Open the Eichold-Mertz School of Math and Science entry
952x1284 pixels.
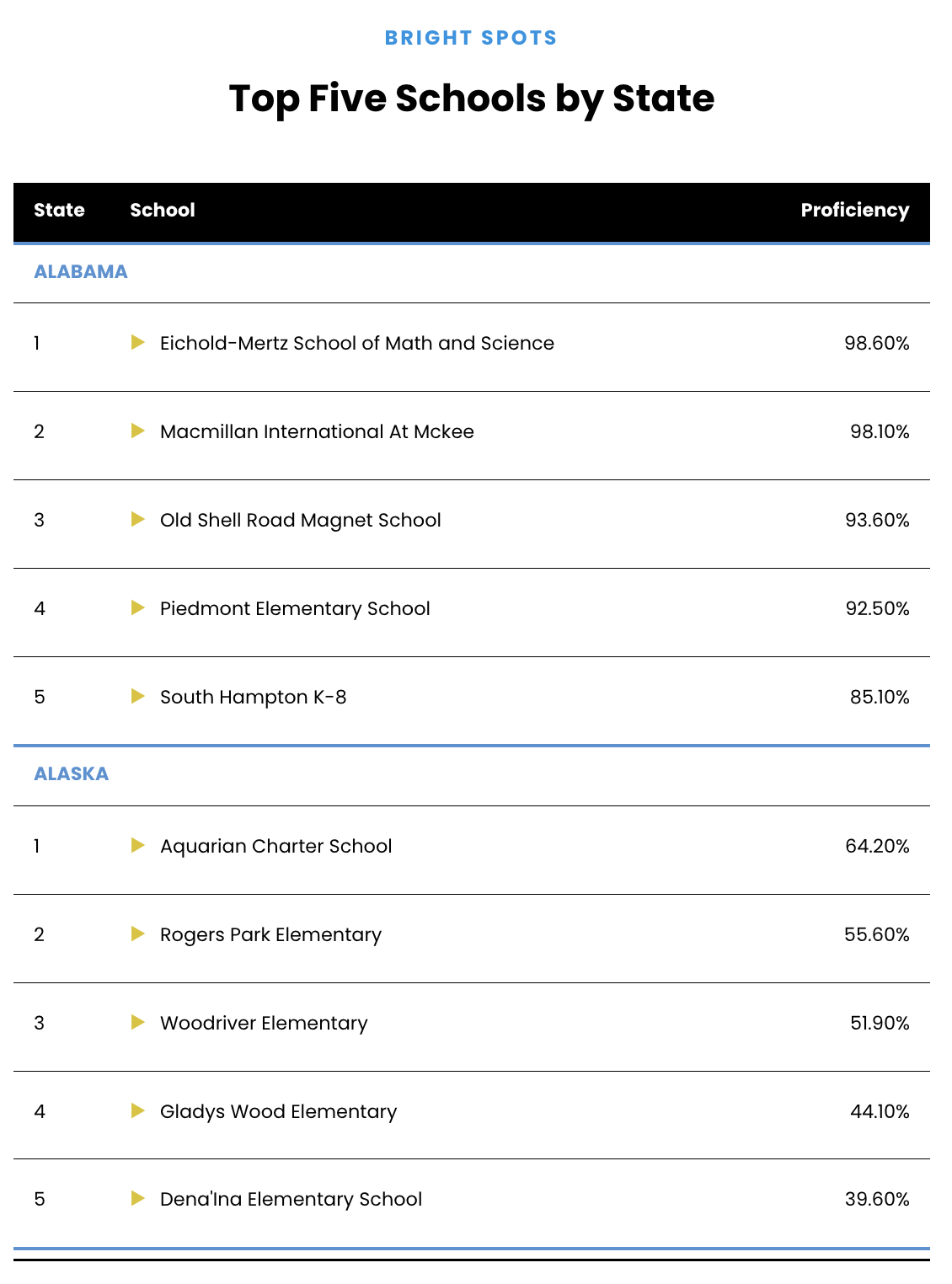pos(357,344)
